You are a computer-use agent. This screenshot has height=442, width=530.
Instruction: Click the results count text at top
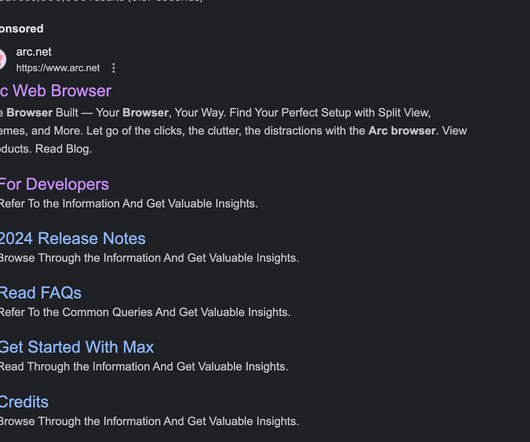pos(101,1)
